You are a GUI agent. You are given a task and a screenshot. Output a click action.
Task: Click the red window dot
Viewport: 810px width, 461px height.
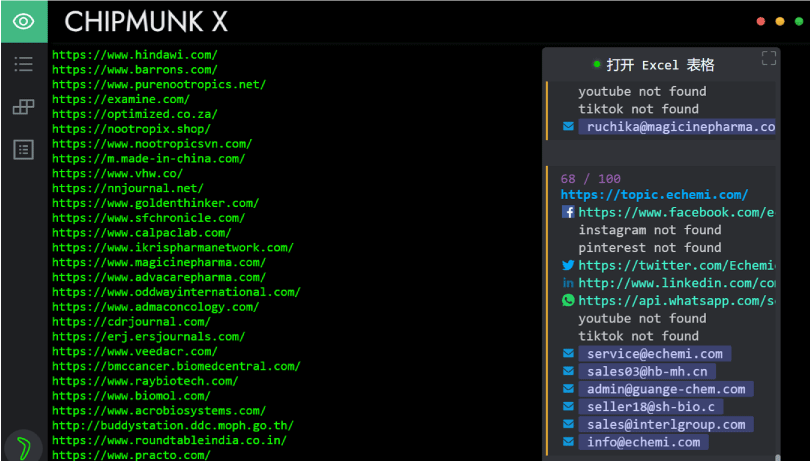pos(760,21)
